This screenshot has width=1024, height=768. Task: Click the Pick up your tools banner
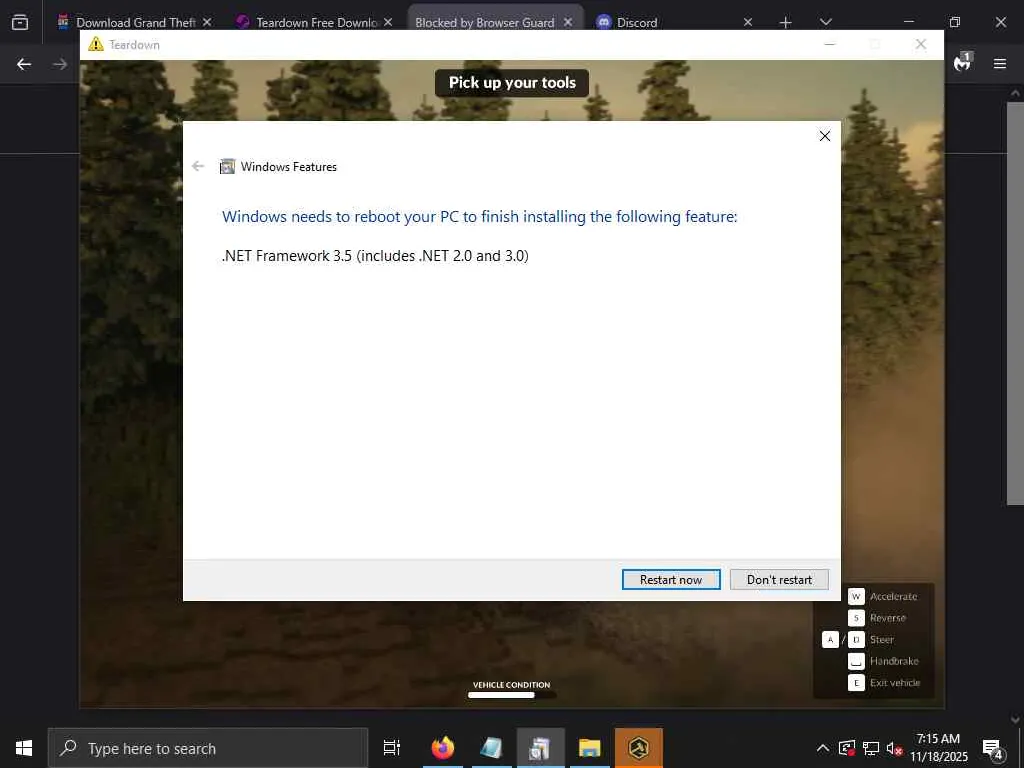point(512,83)
